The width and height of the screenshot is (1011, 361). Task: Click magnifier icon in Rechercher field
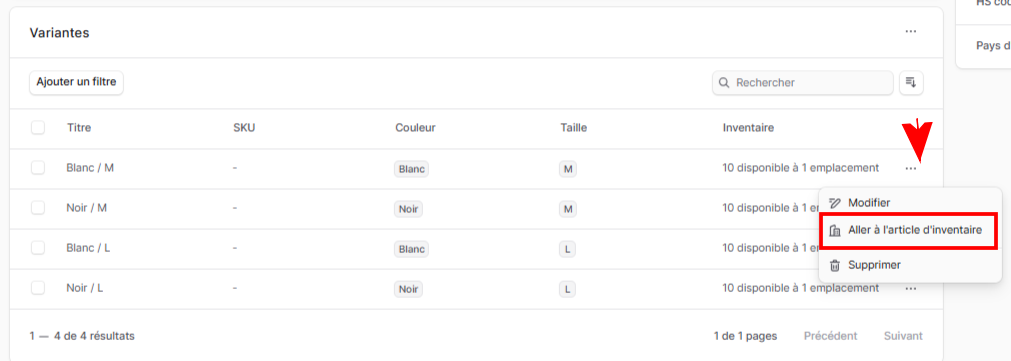pos(724,83)
